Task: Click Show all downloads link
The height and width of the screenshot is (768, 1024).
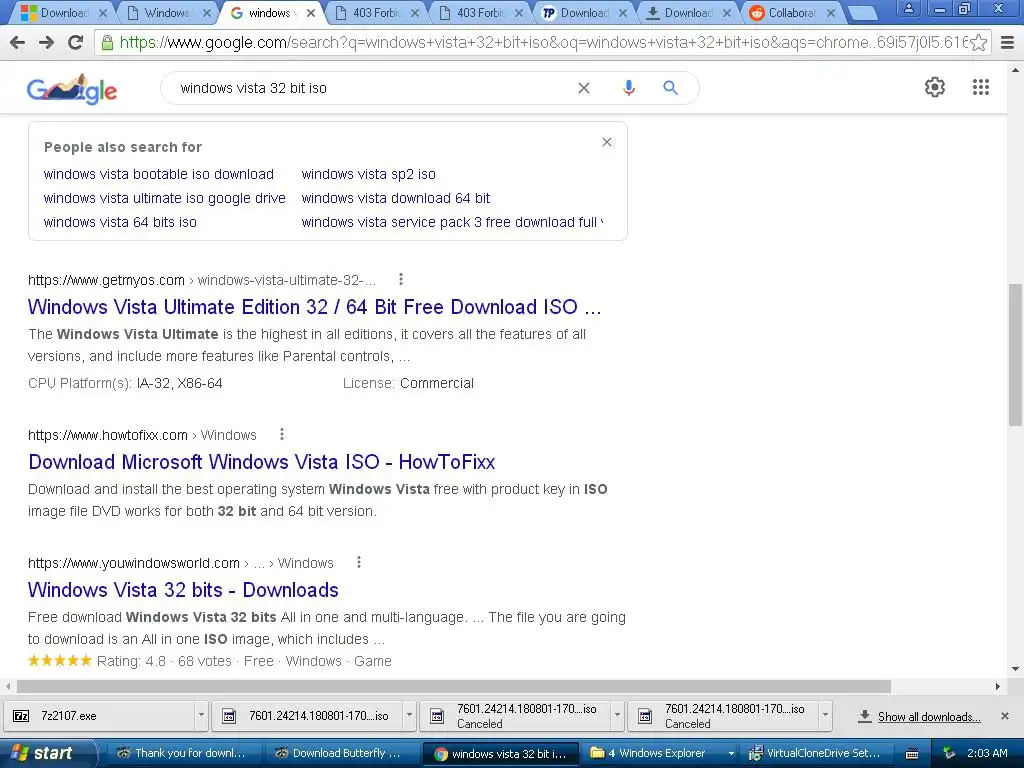Action: click(x=929, y=716)
